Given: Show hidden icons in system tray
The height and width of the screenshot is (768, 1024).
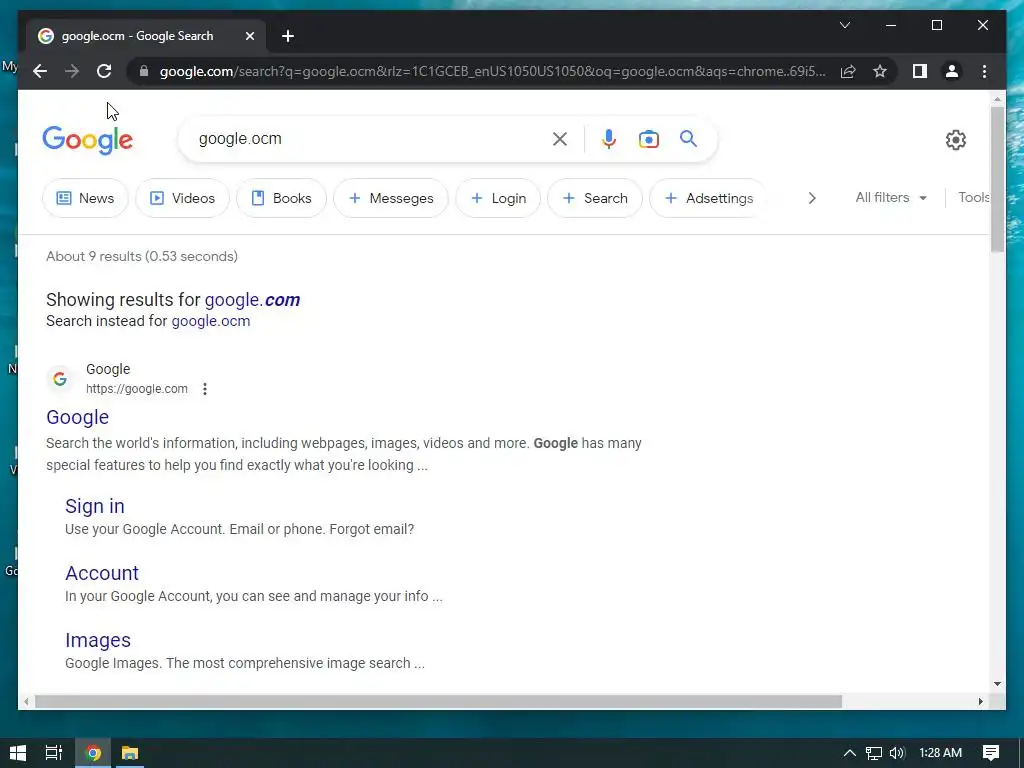Looking at the screenshot, I should click(849, 753).
